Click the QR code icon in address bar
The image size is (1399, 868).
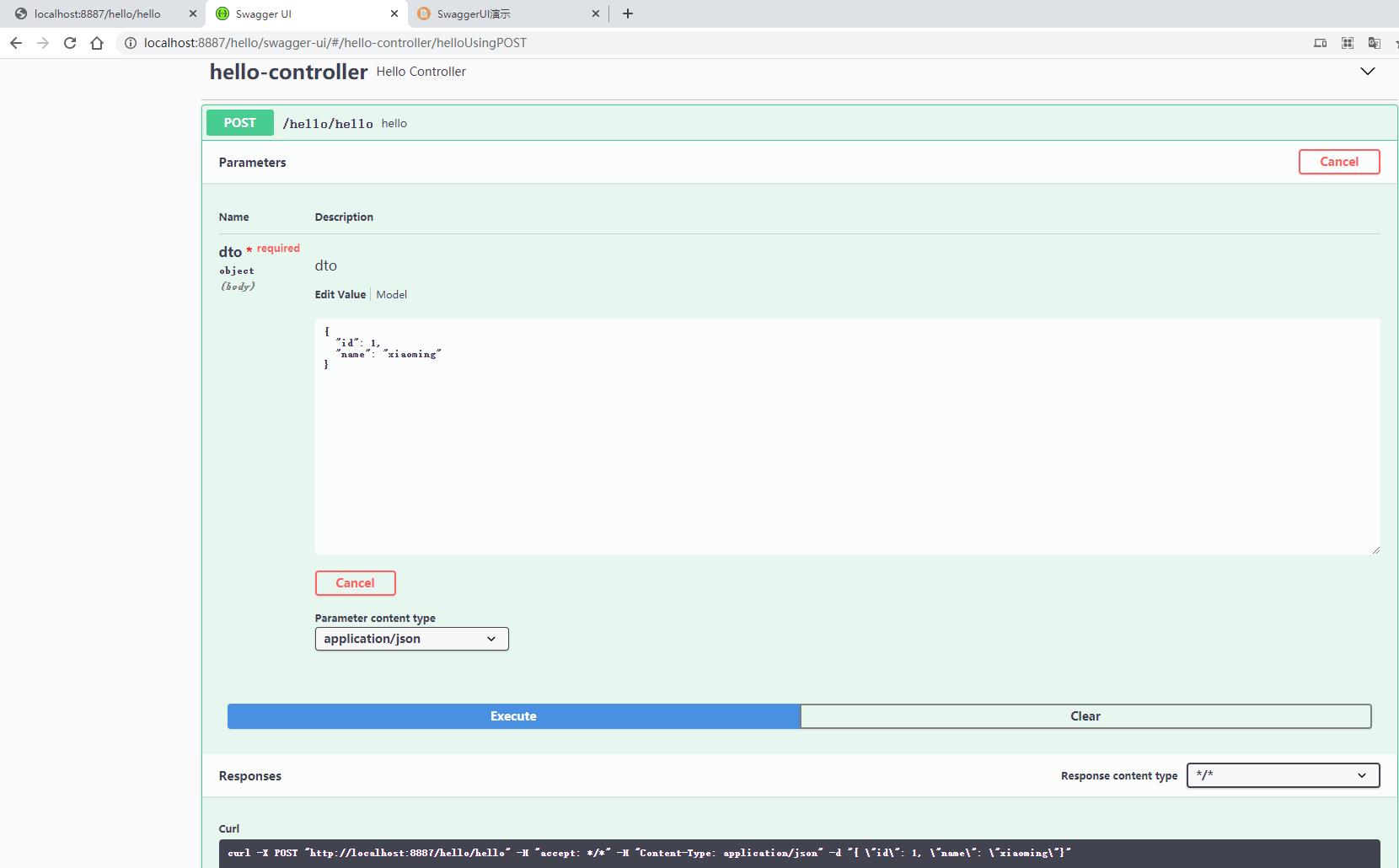pos(1348,43)
